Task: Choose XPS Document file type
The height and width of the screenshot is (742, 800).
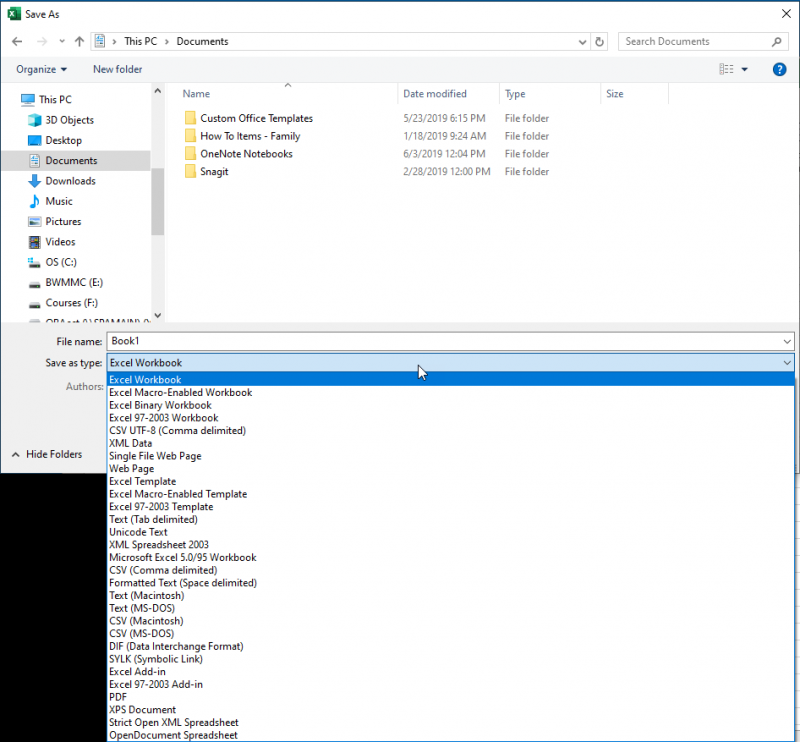Action: pyautogui.click(x=451, y=710)
